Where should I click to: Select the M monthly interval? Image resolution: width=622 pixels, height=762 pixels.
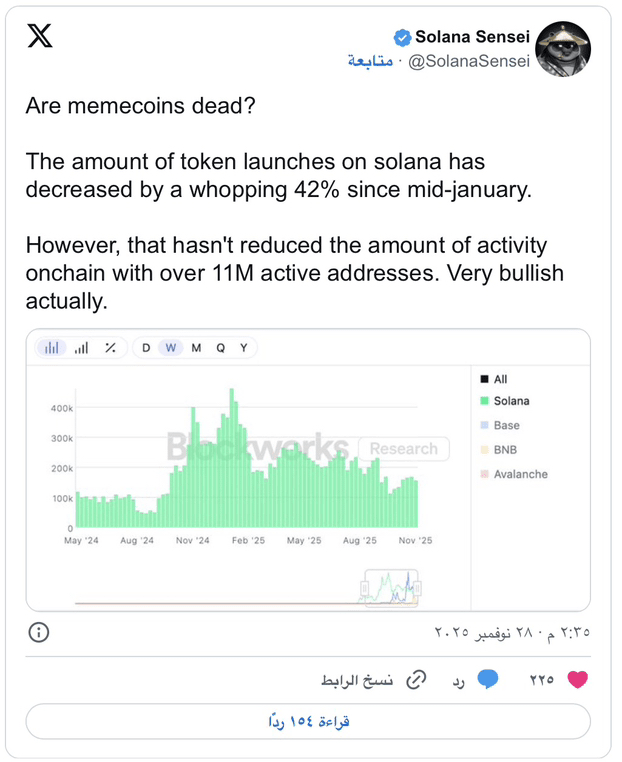(x=196, y=348)
